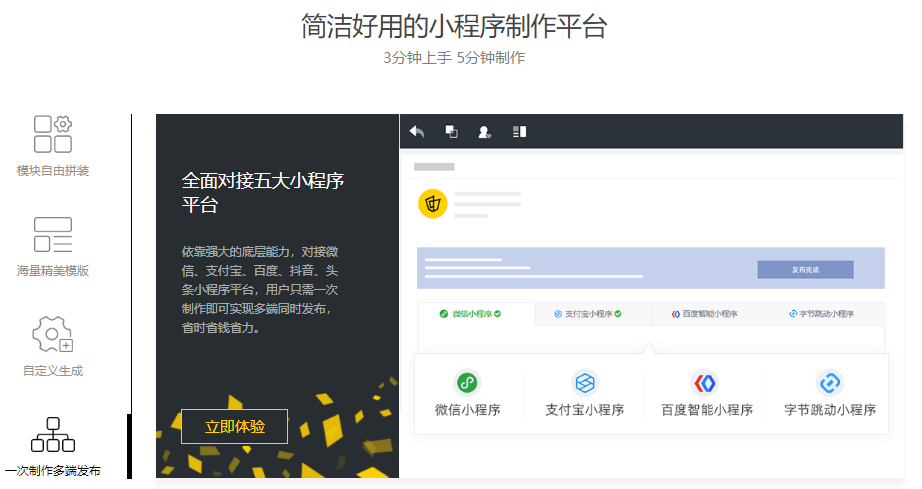Switch to the 微信小程序 tab
Image resolution: width=922 pixels, height=489 pixels.
476,314
